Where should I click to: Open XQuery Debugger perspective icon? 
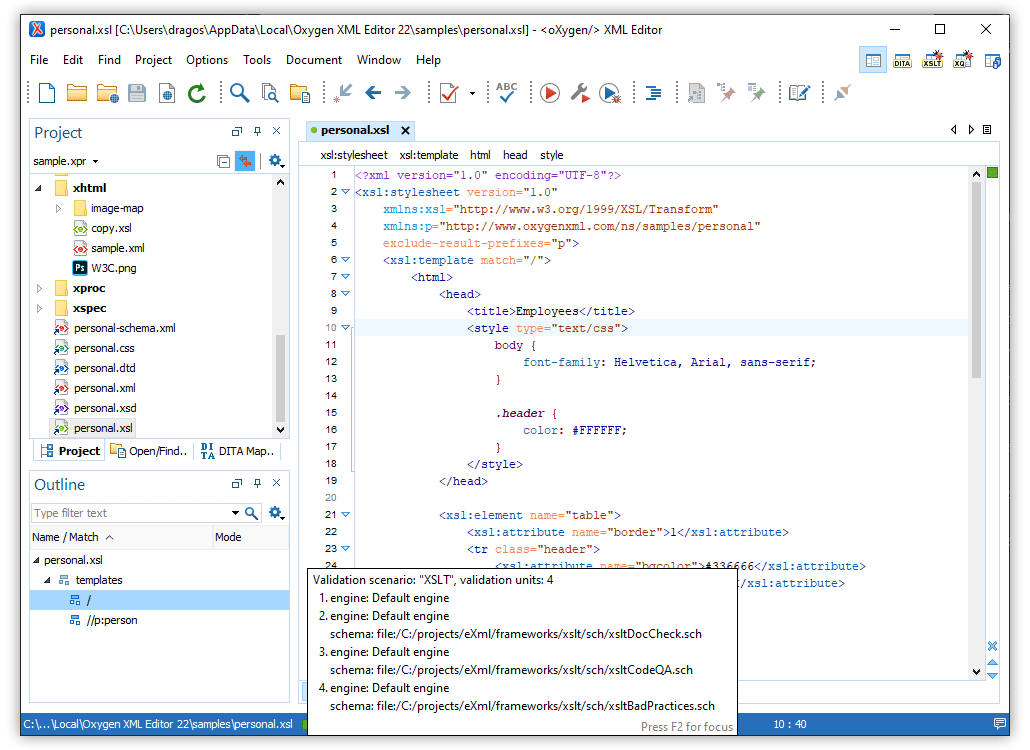[x=963, y=60]
